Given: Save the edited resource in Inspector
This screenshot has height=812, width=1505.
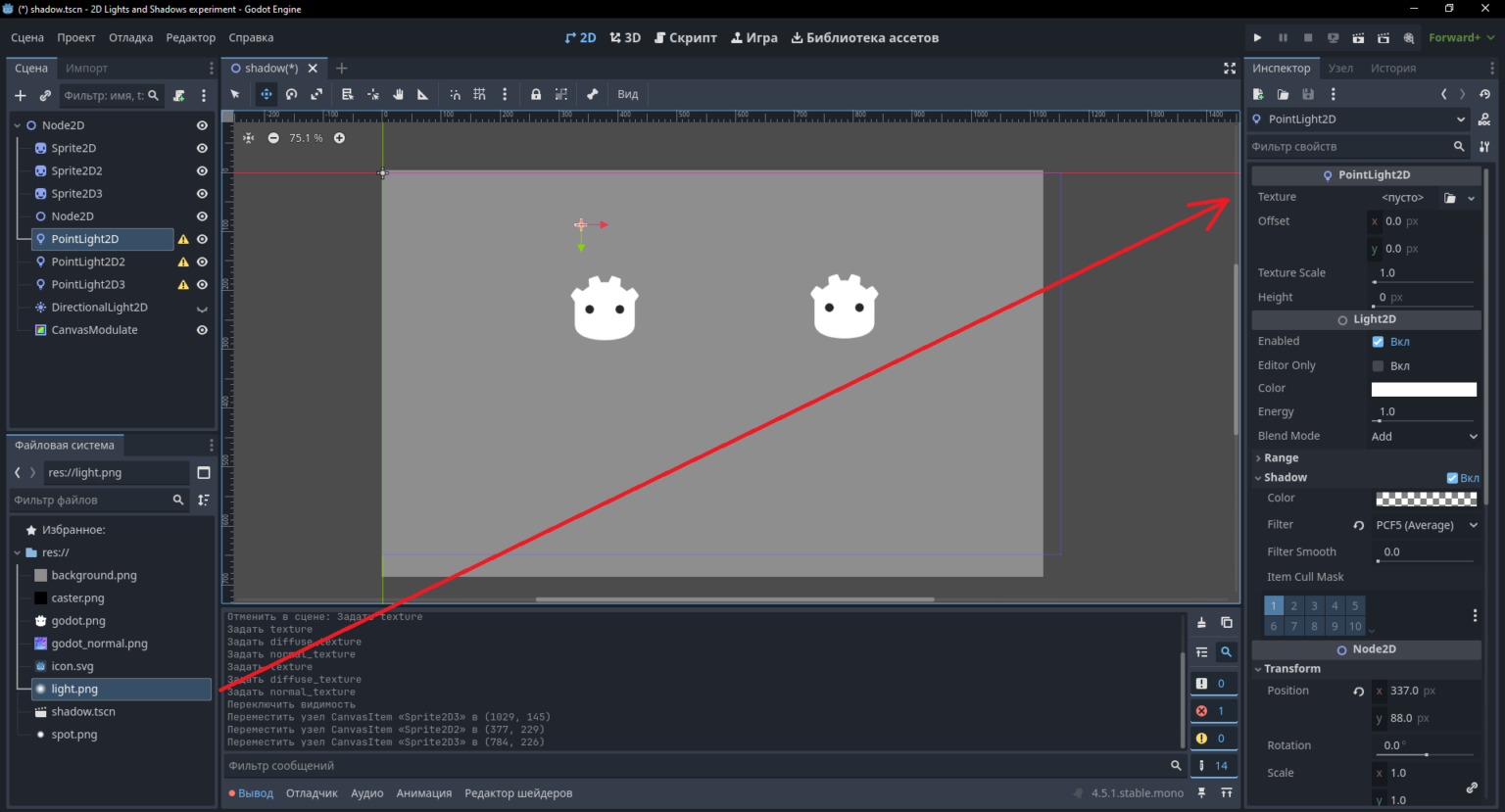Looking at the screenshot, I should [1308, 94].
